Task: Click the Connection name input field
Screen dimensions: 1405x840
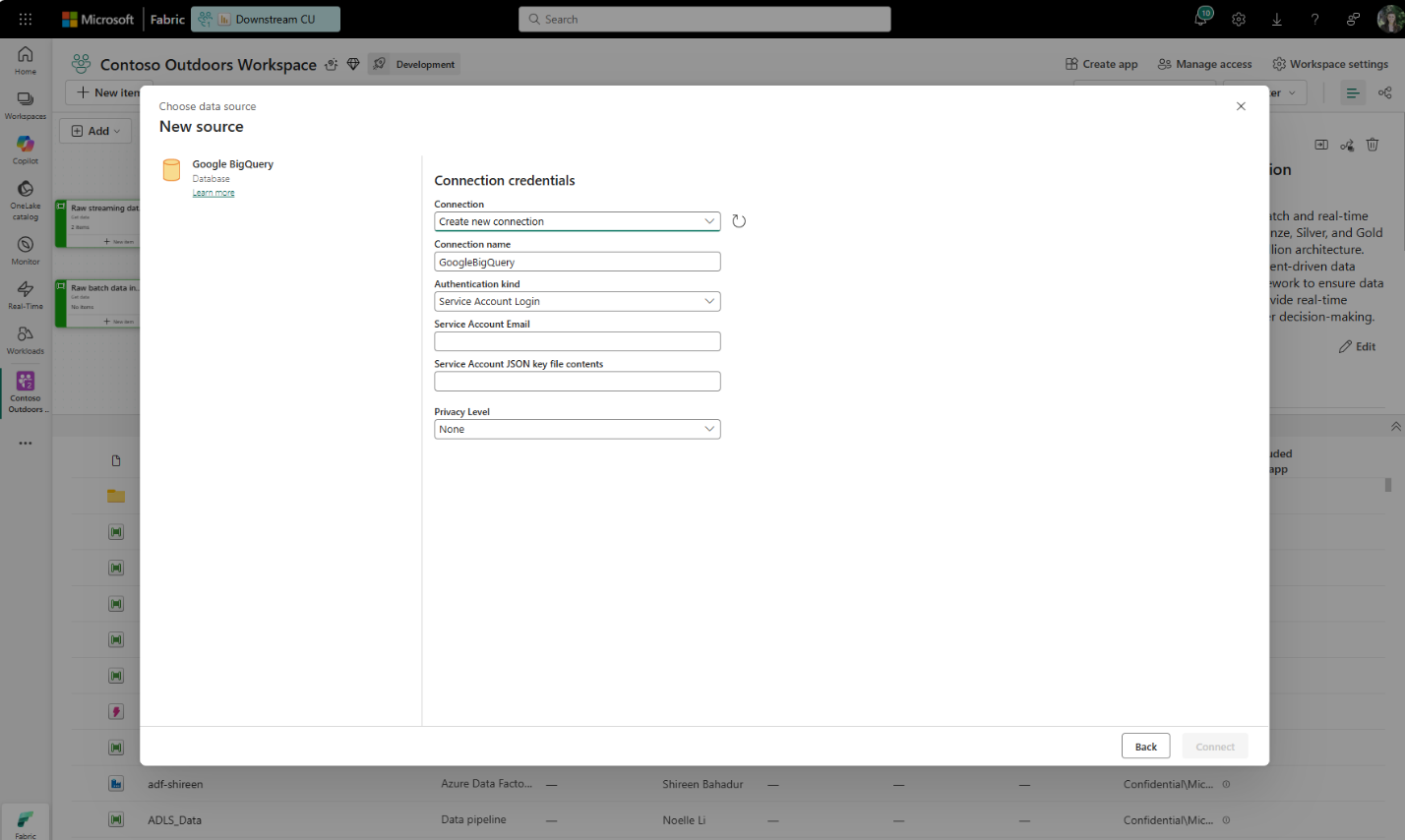Action: (577, 261)
